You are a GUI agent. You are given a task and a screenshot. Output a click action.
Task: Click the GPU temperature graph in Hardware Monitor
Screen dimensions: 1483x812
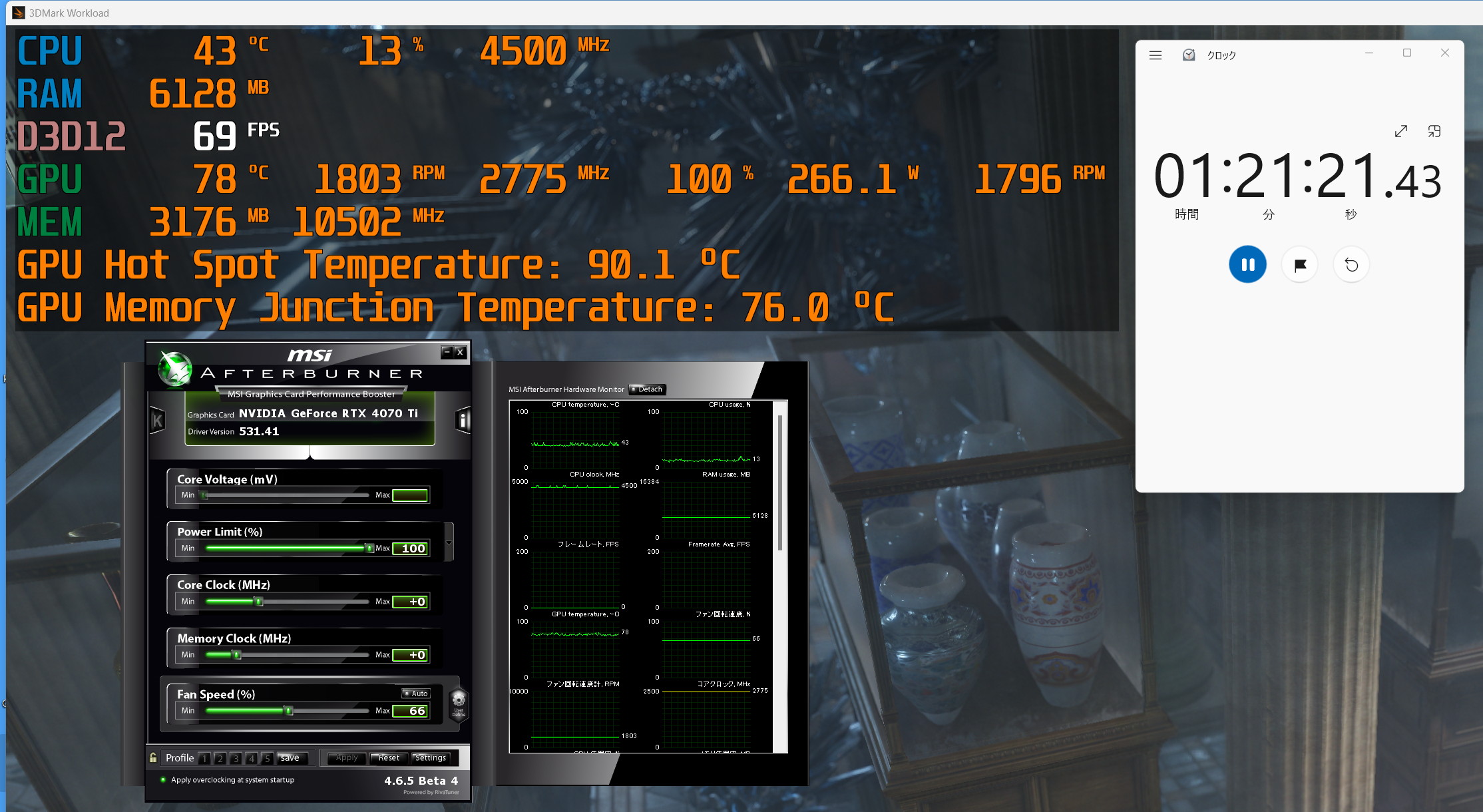576,649
